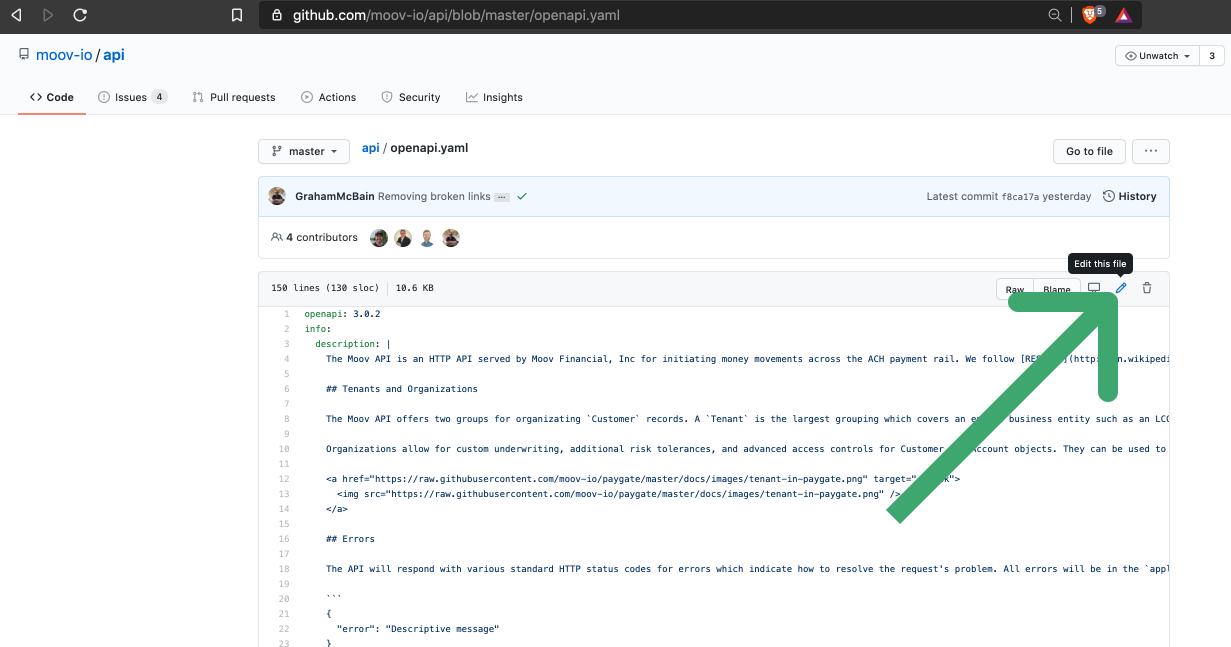Click the 'description: |' line
Image resolution: width=1231 pixels, height=647 pixels.
[x=353, y=343]
